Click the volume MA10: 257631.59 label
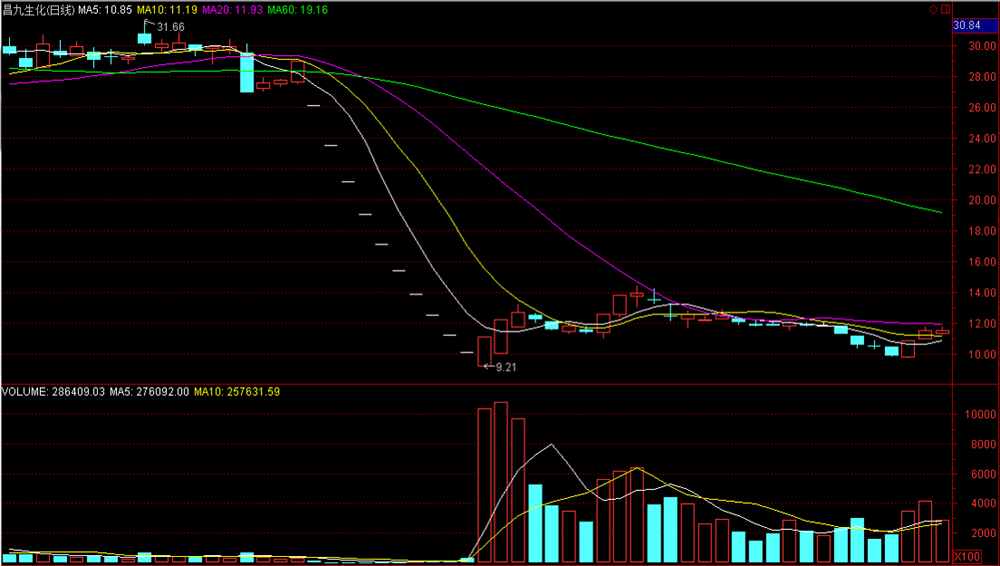 tap(237, 392)
